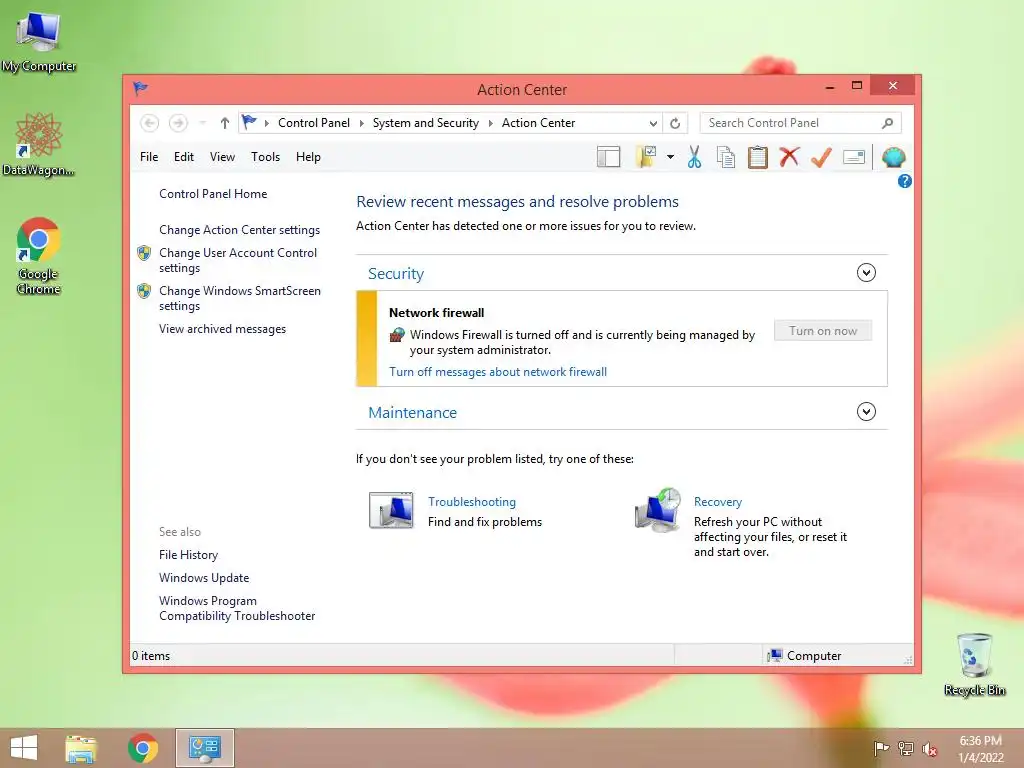1024x768 pixels.
Task: Click the Turn on now button
Action: pos(823,330)
